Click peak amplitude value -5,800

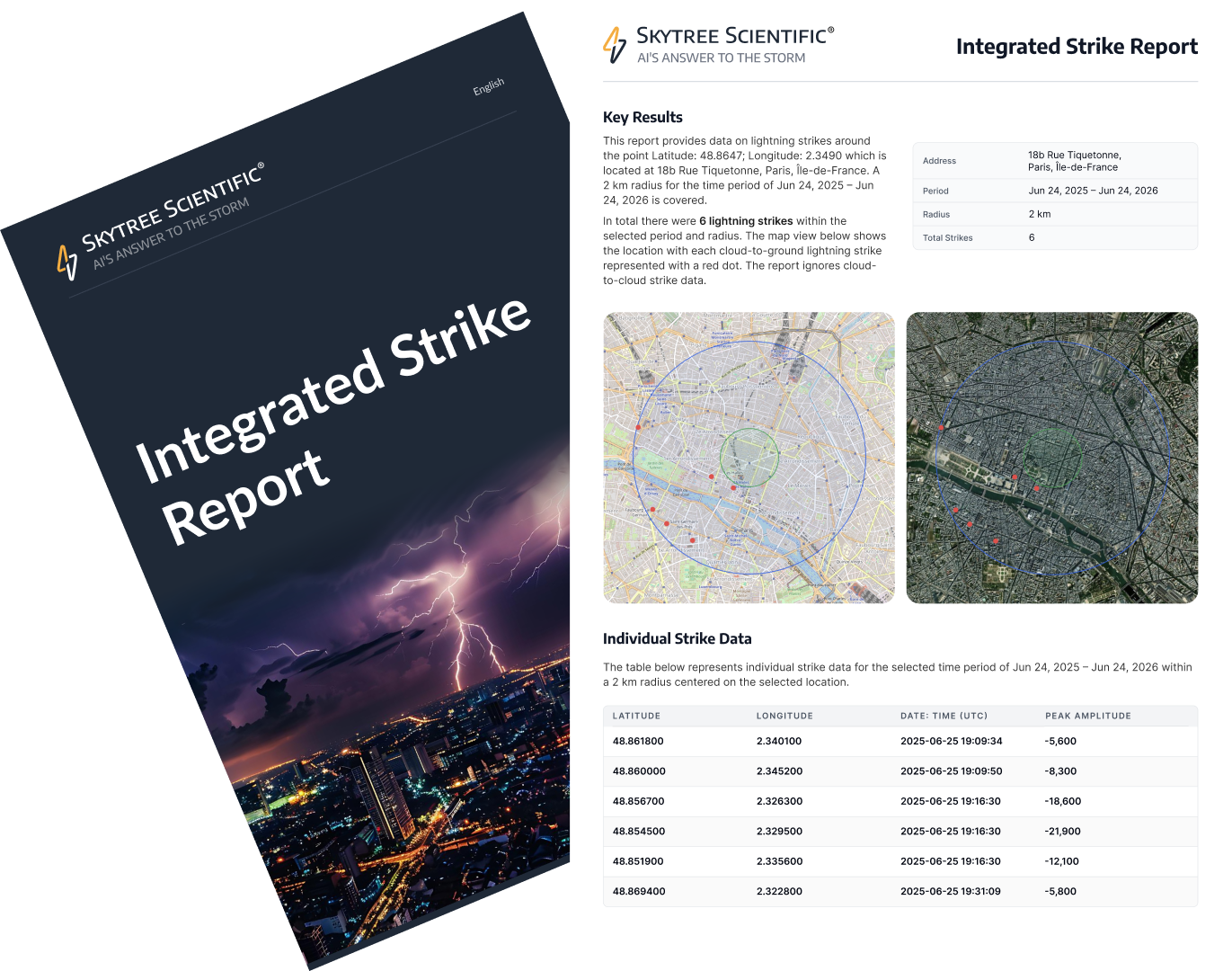tap(1060, 892)
